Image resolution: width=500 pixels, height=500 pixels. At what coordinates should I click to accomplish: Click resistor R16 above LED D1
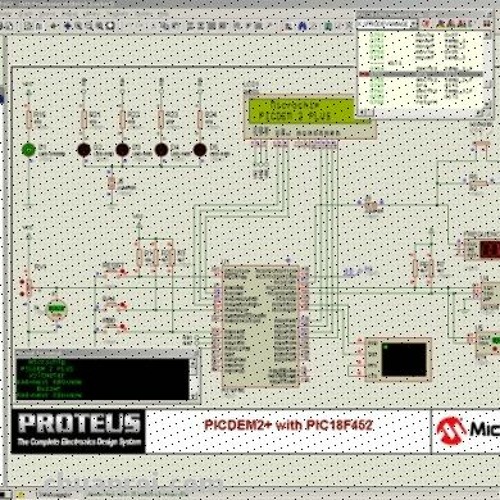pyautogui.click(x=29, y=119)
